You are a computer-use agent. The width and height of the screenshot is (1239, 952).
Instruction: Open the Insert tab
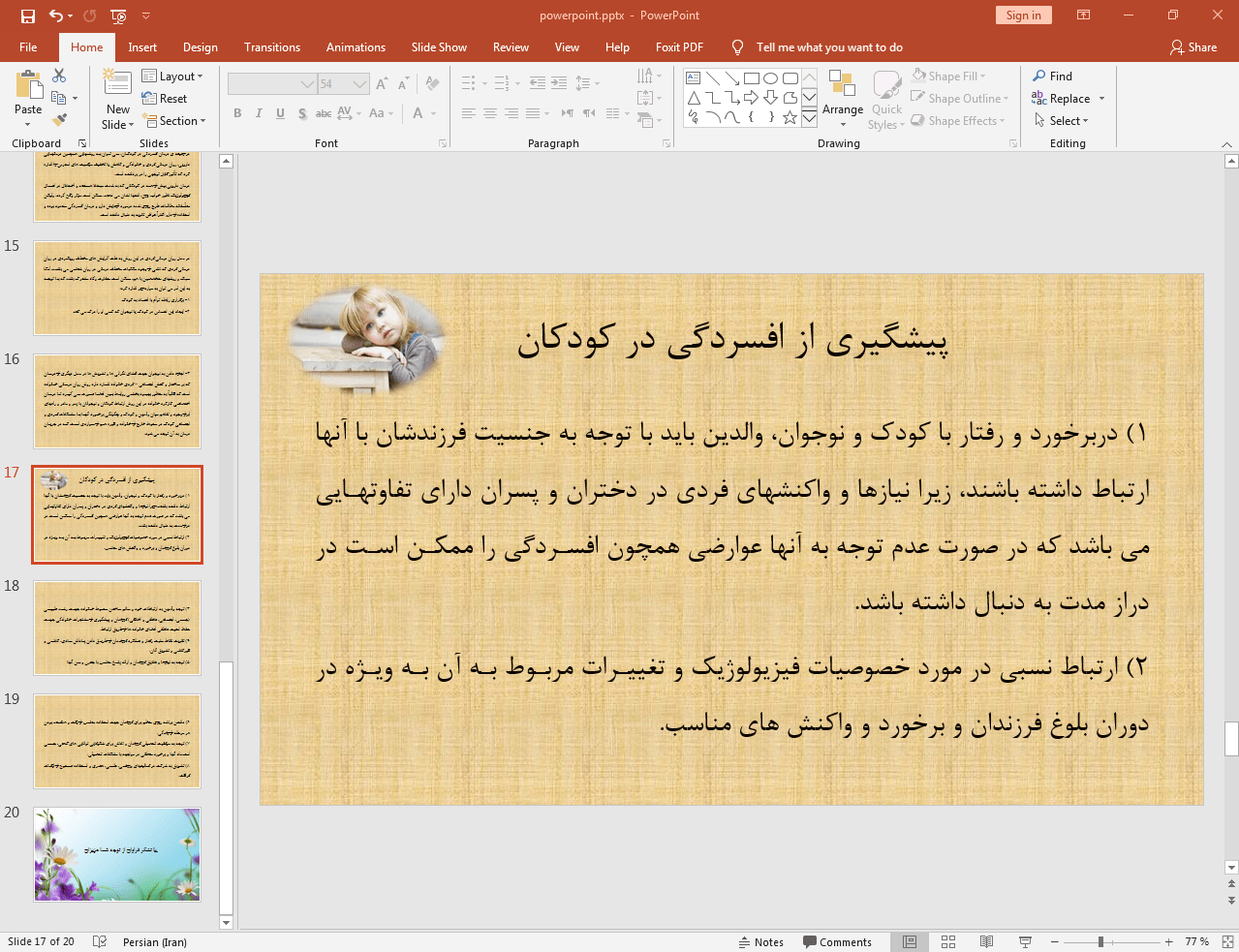click(142, 47)
